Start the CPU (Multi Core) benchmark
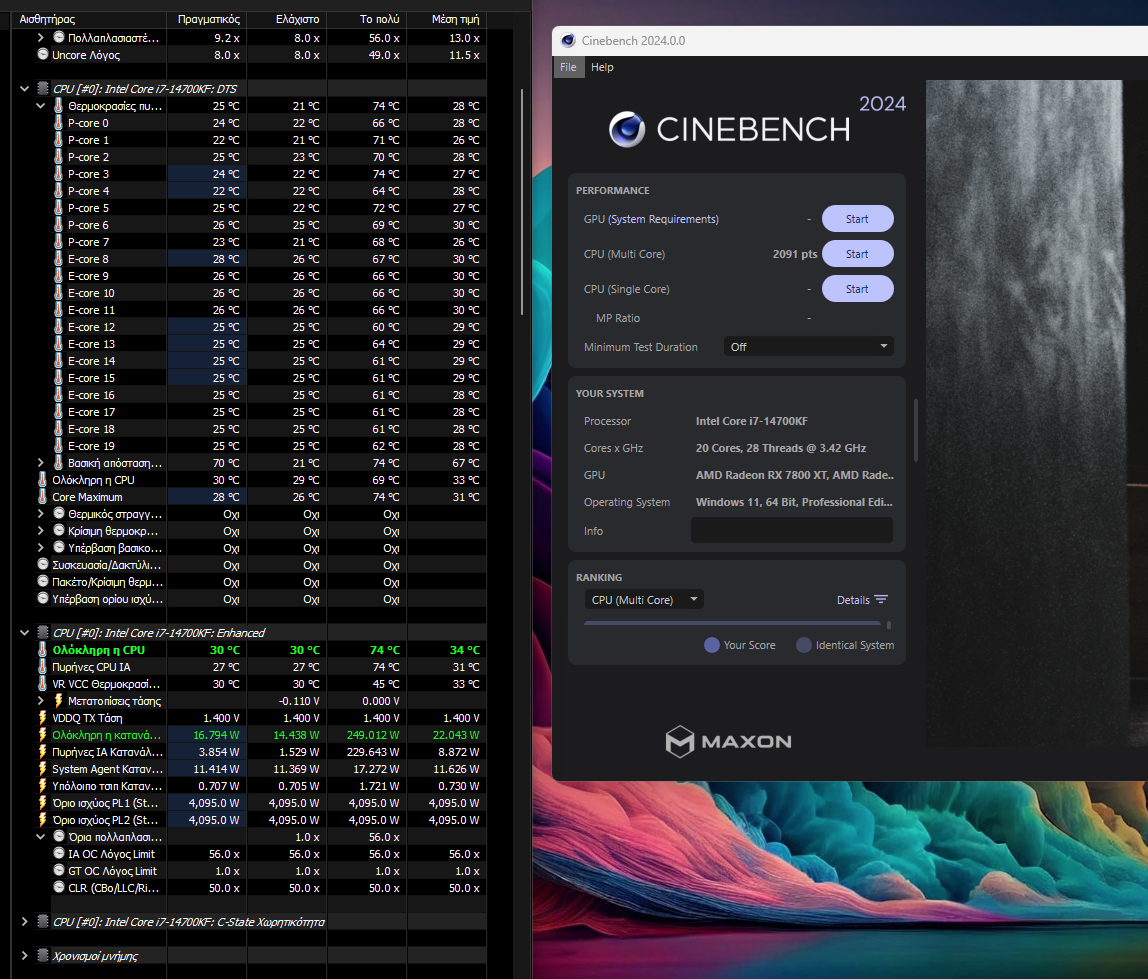Viewport: 1148px width, 979px height. [857, 254]
